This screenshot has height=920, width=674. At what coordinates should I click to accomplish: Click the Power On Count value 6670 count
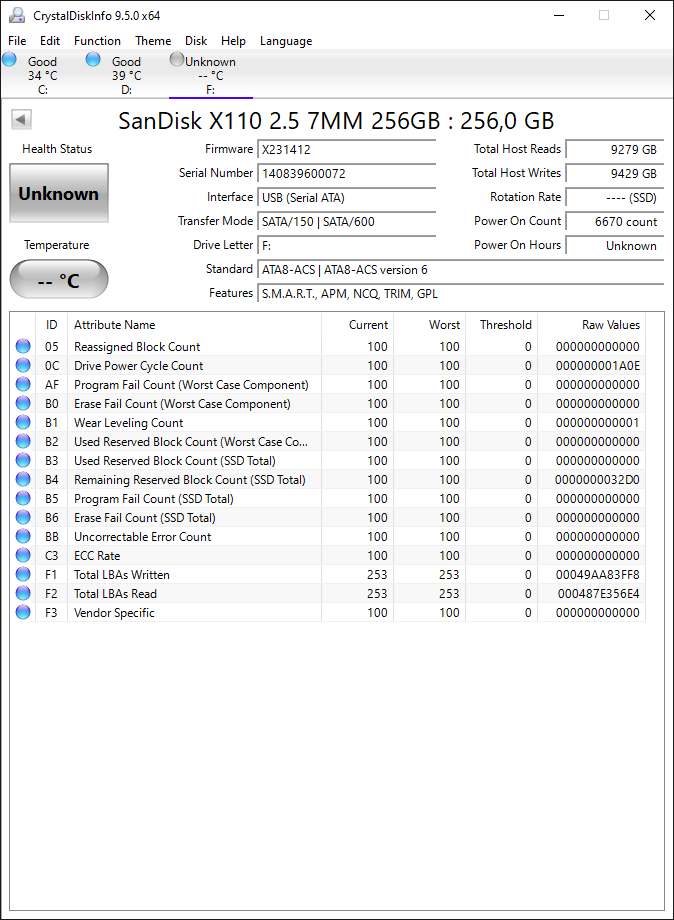pyautogui.click(x=615, y=222)
